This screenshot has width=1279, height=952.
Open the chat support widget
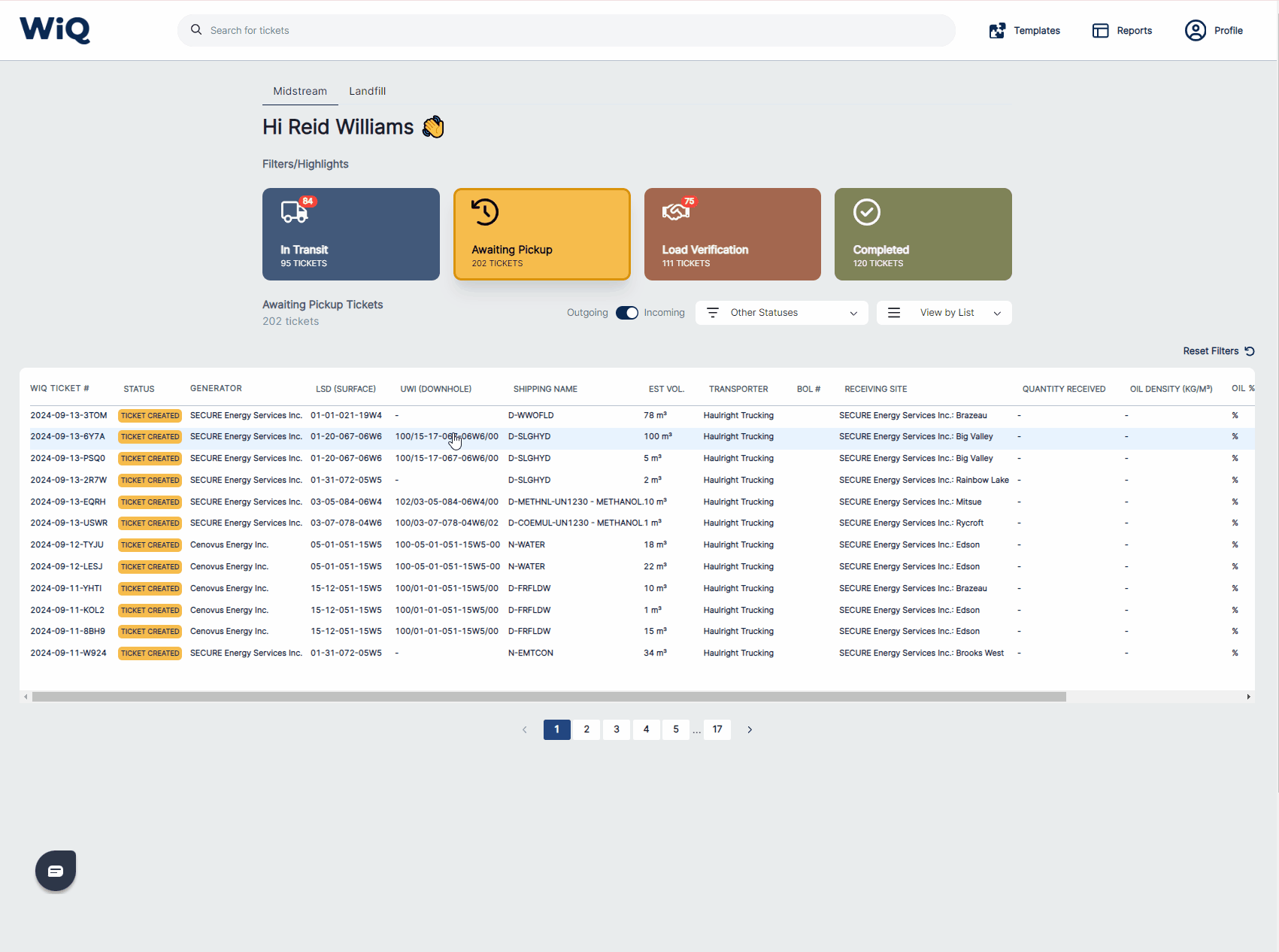56,871
